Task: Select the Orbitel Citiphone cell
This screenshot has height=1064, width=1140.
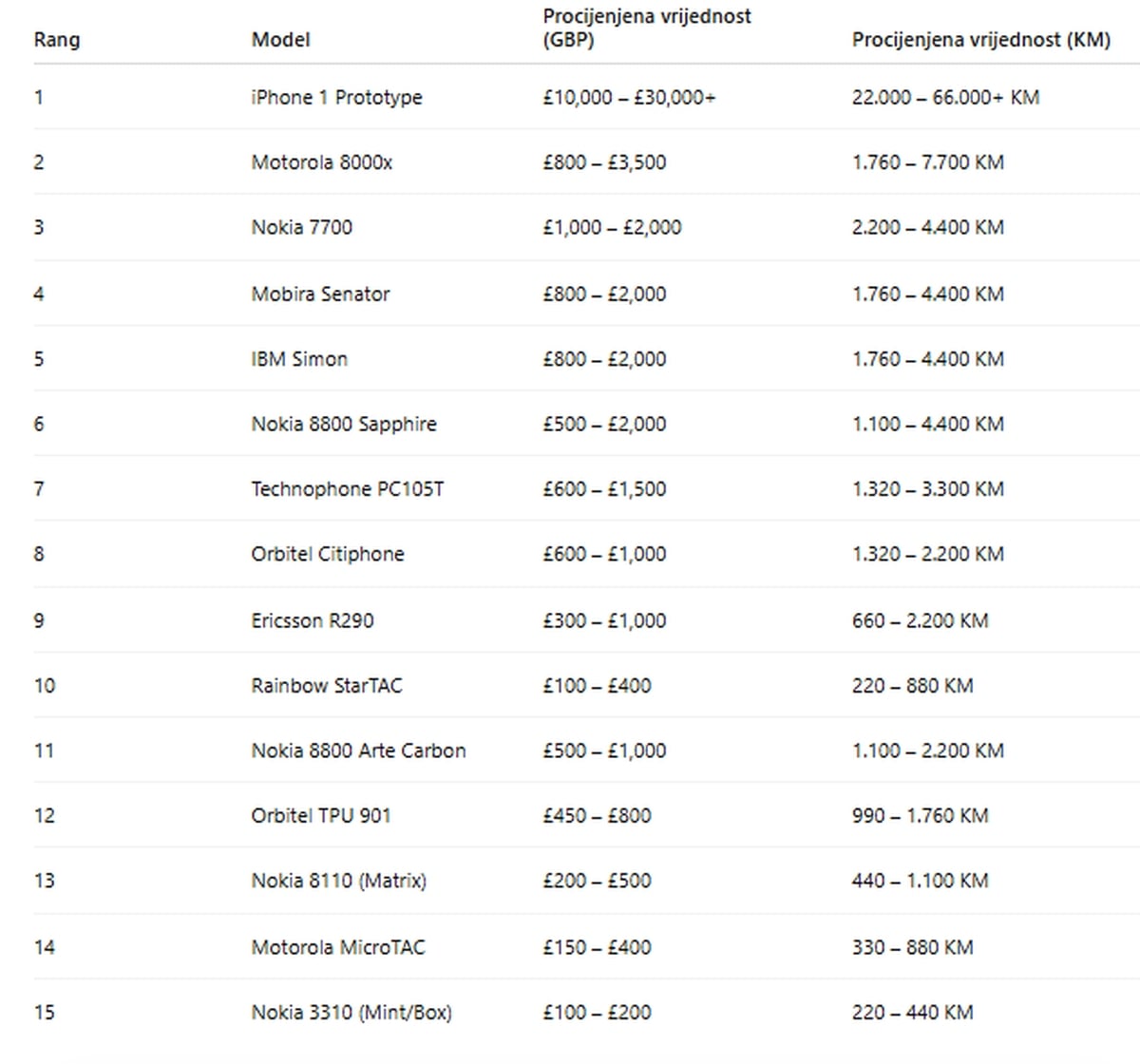Action: (x=327, y=554)
